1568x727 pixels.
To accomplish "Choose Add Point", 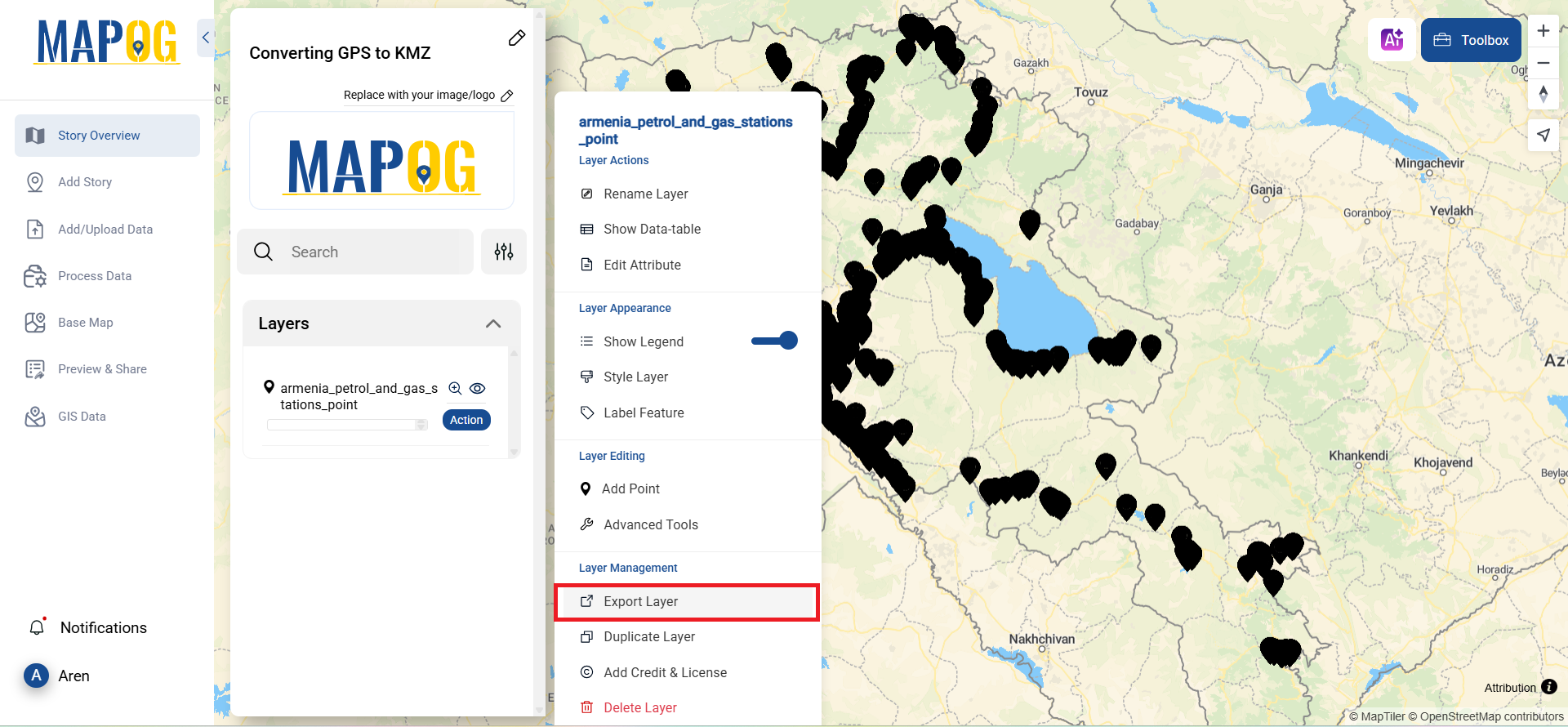I will coord(630,488).
